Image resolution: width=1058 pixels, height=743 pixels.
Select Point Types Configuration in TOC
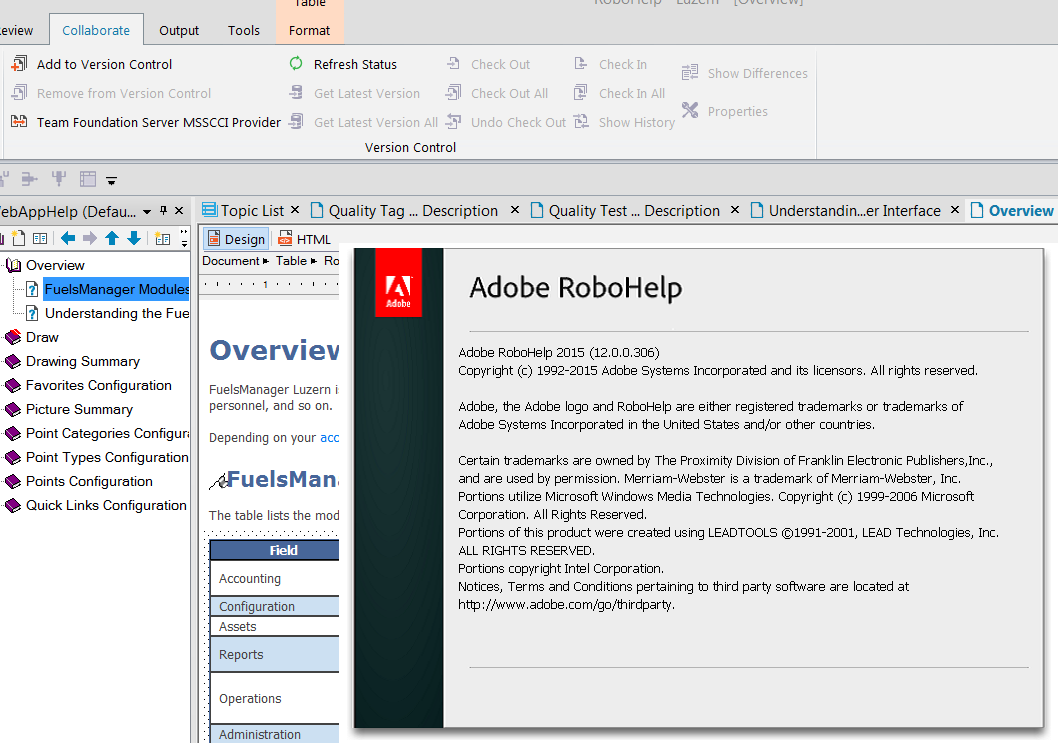pyautogui.click(x=107, y=457)
